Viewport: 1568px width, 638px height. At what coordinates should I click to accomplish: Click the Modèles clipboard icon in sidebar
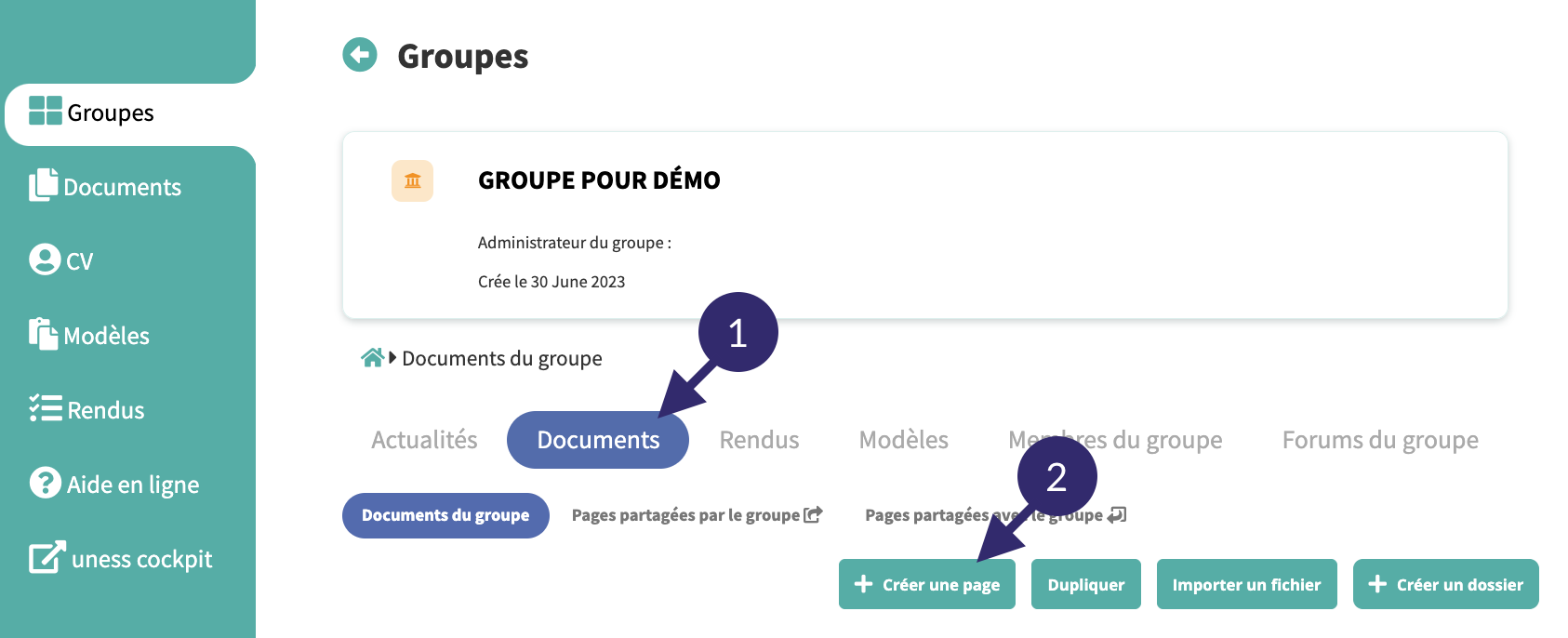(43, 334)
